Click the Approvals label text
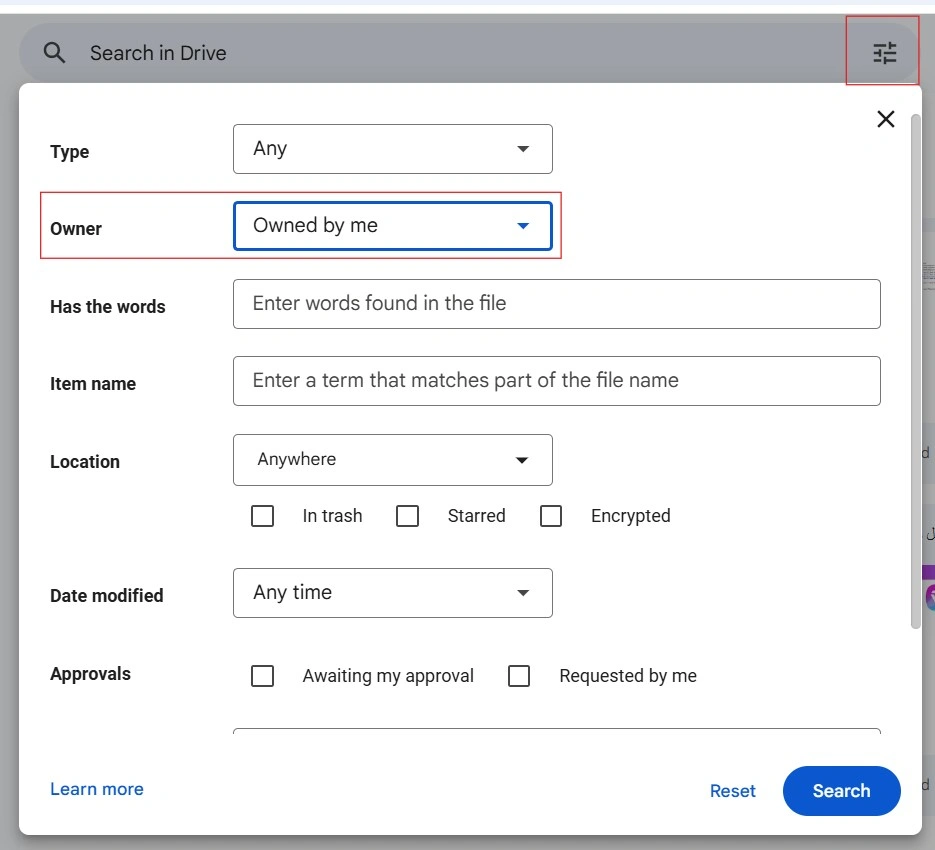Screen dimensions: 935x850 coord(90,673)
